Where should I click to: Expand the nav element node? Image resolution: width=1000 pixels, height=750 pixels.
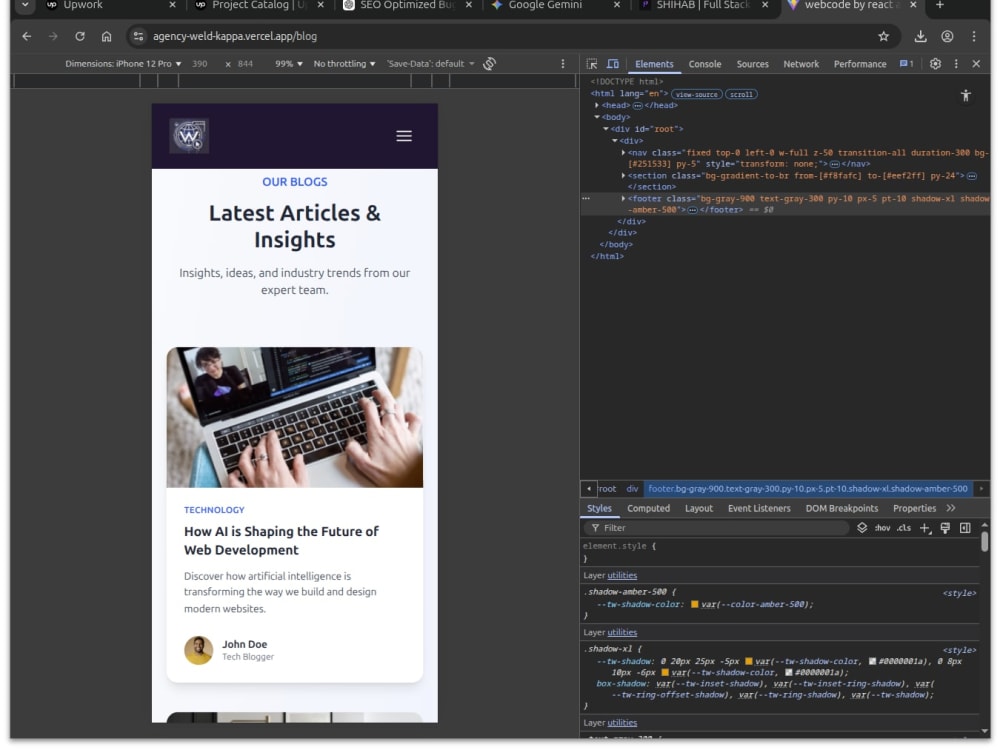pos(623,153)
